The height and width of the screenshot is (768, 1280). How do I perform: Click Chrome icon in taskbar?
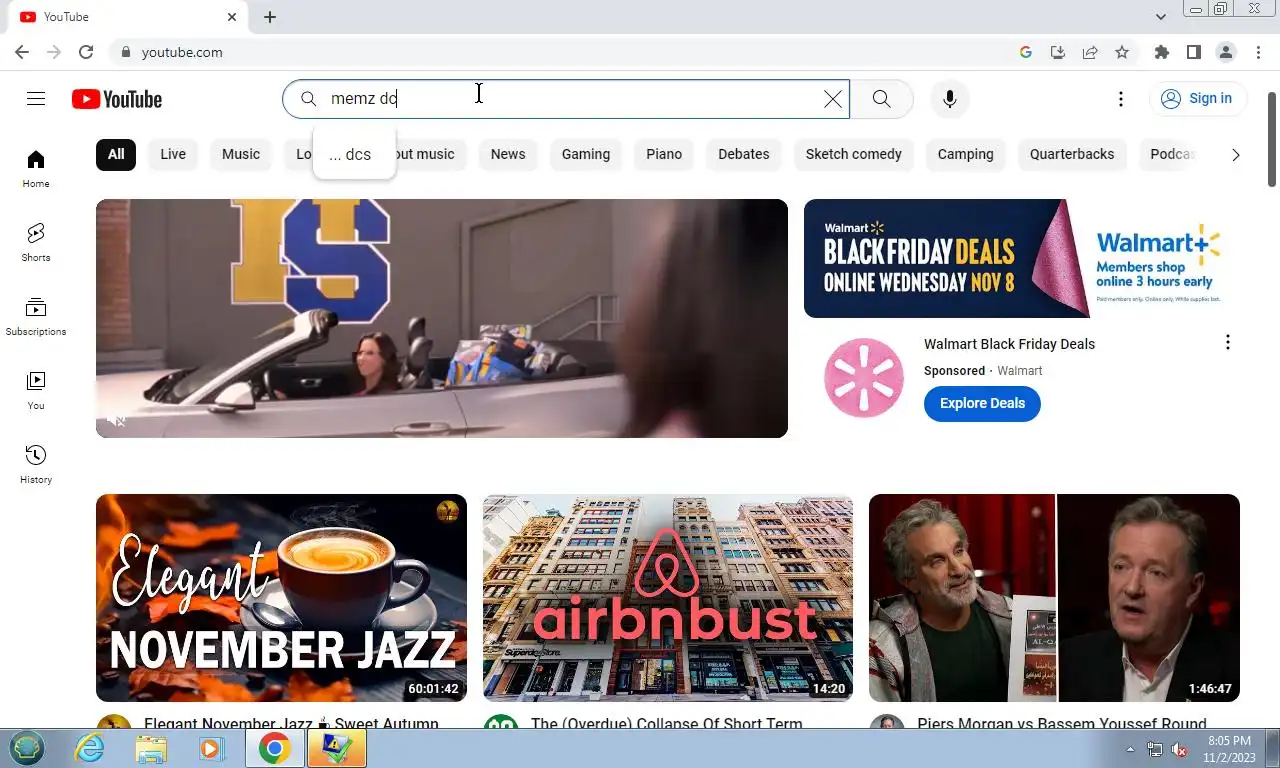[x=275, y=748]
